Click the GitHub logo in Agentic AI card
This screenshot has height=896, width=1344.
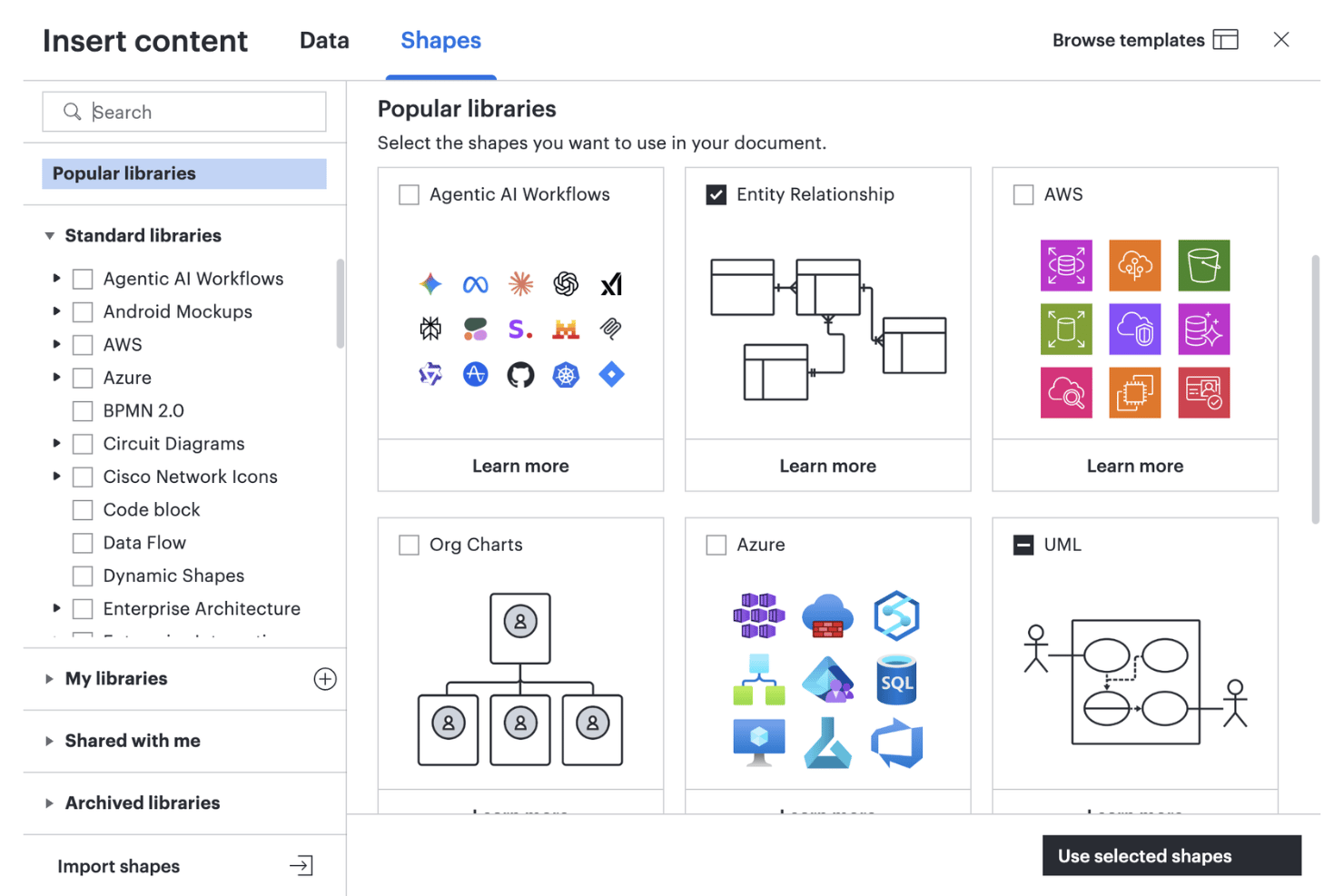pos(520,375)
